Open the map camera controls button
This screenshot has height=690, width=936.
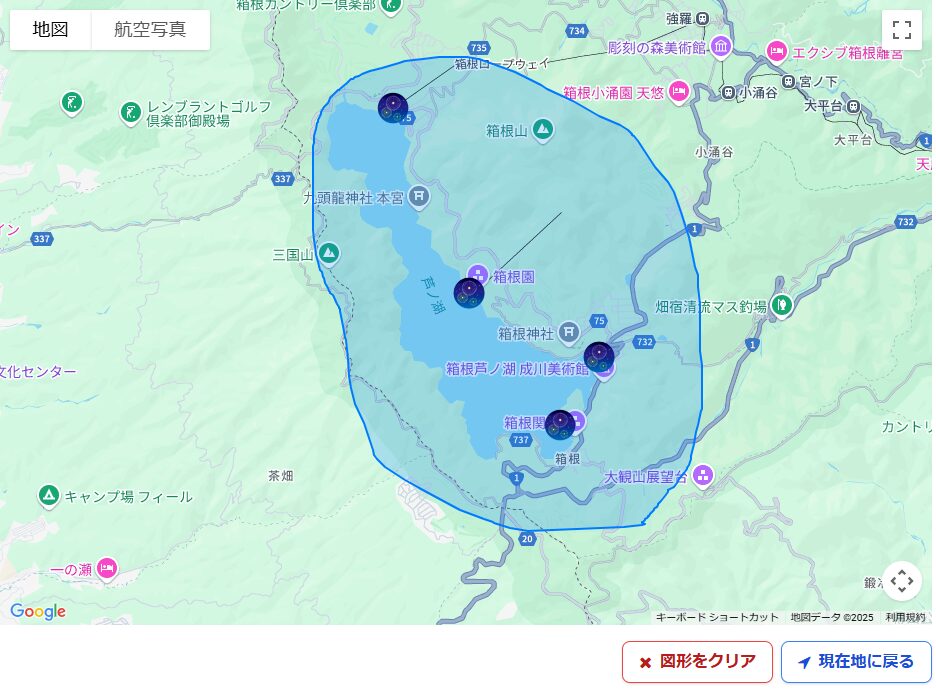(901, 580)
